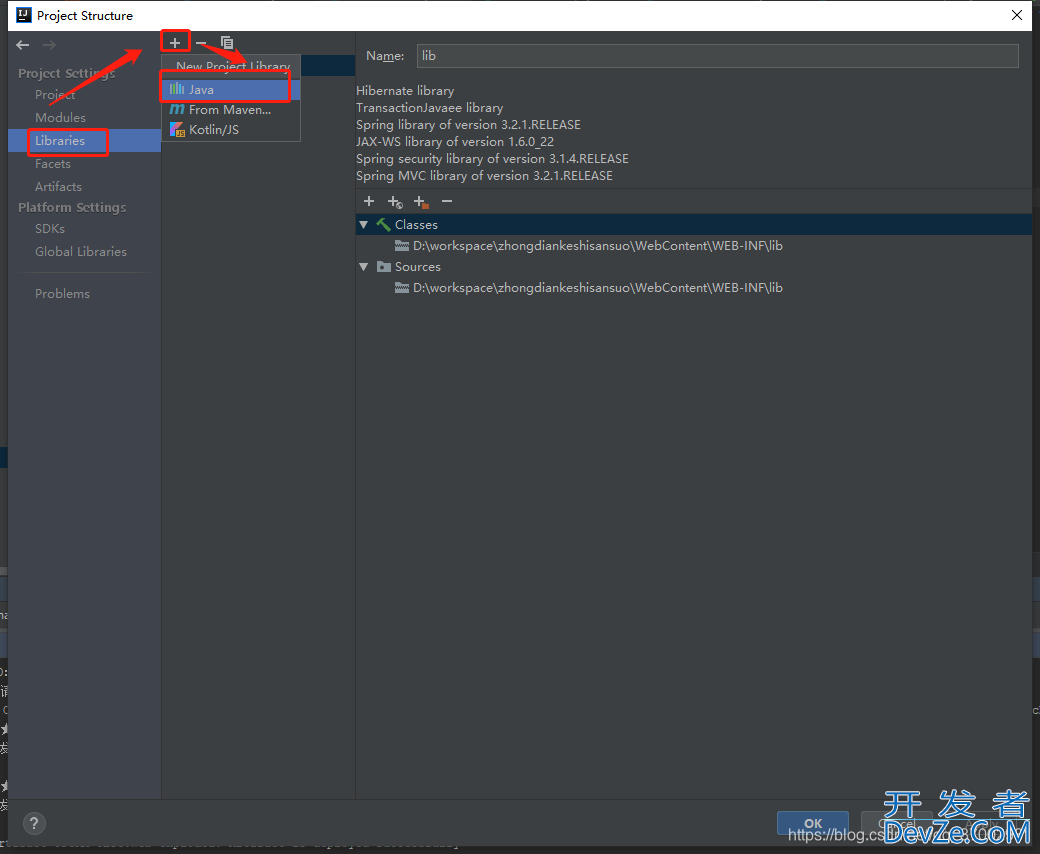Click the help question mark icon
Viewport: 1040px width, 854px height.
click(34, 823)
